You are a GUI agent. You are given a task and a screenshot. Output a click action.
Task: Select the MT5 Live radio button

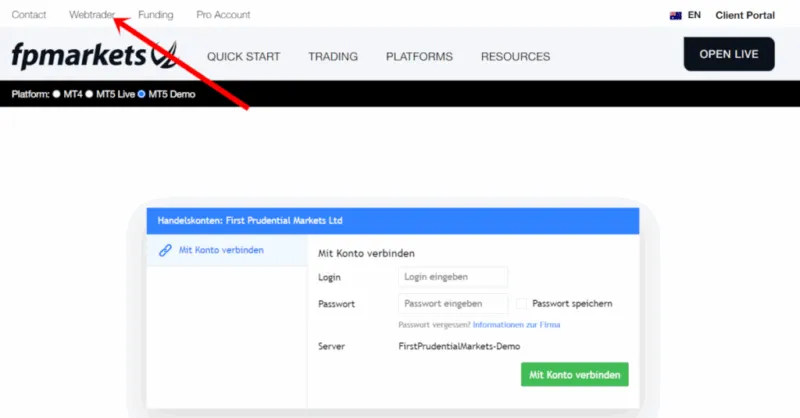click(89, 94)
